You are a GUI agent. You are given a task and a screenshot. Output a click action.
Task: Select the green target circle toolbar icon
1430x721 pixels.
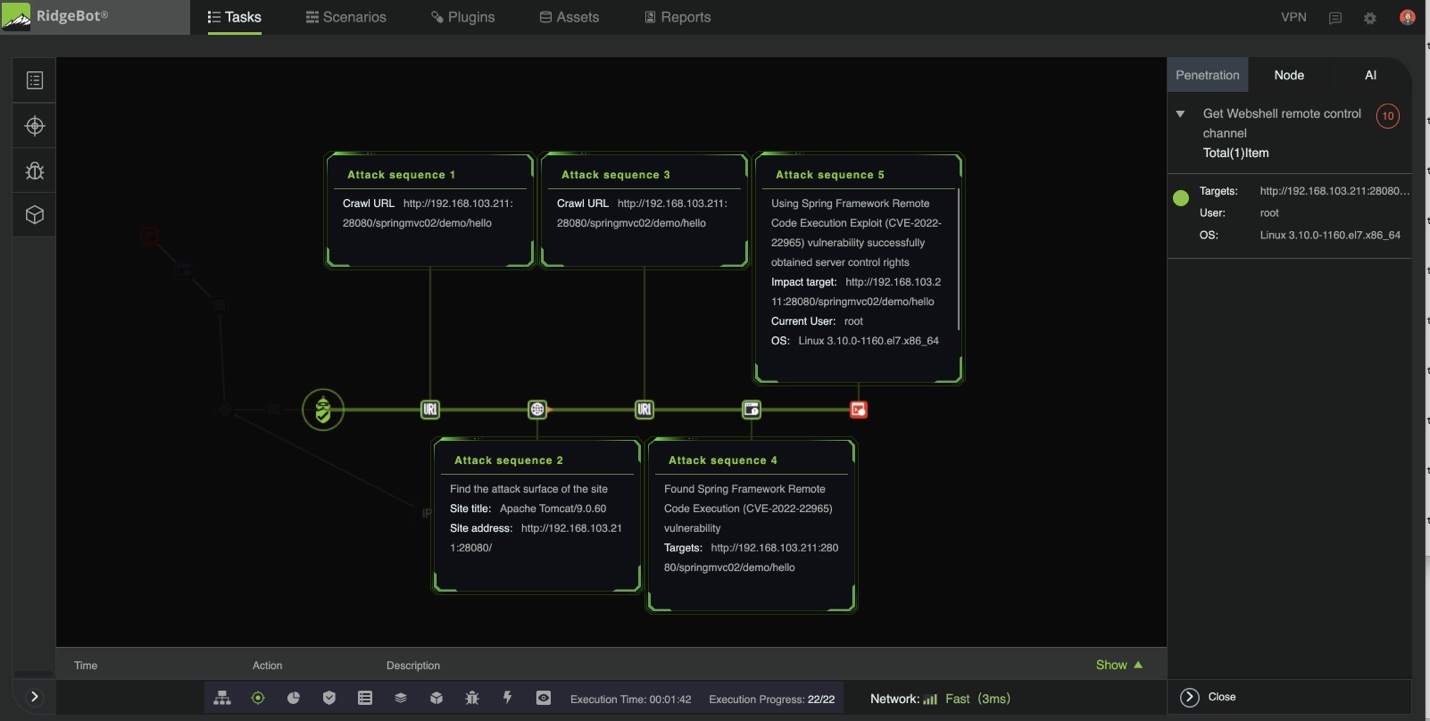[x=258, y=698]
